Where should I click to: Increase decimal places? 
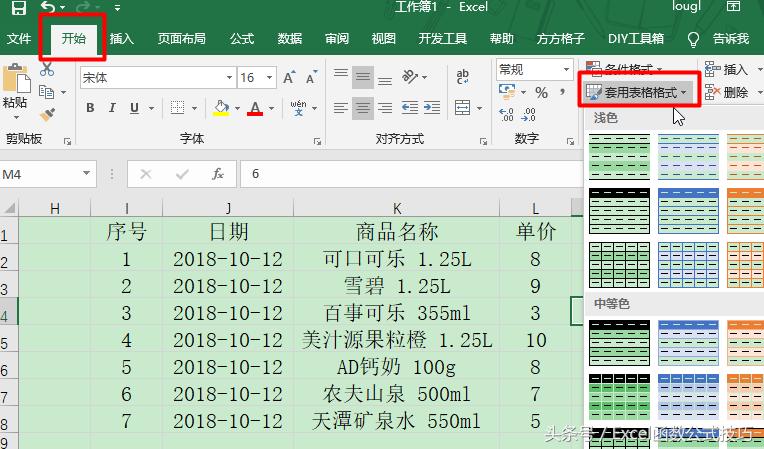(507, 115)
